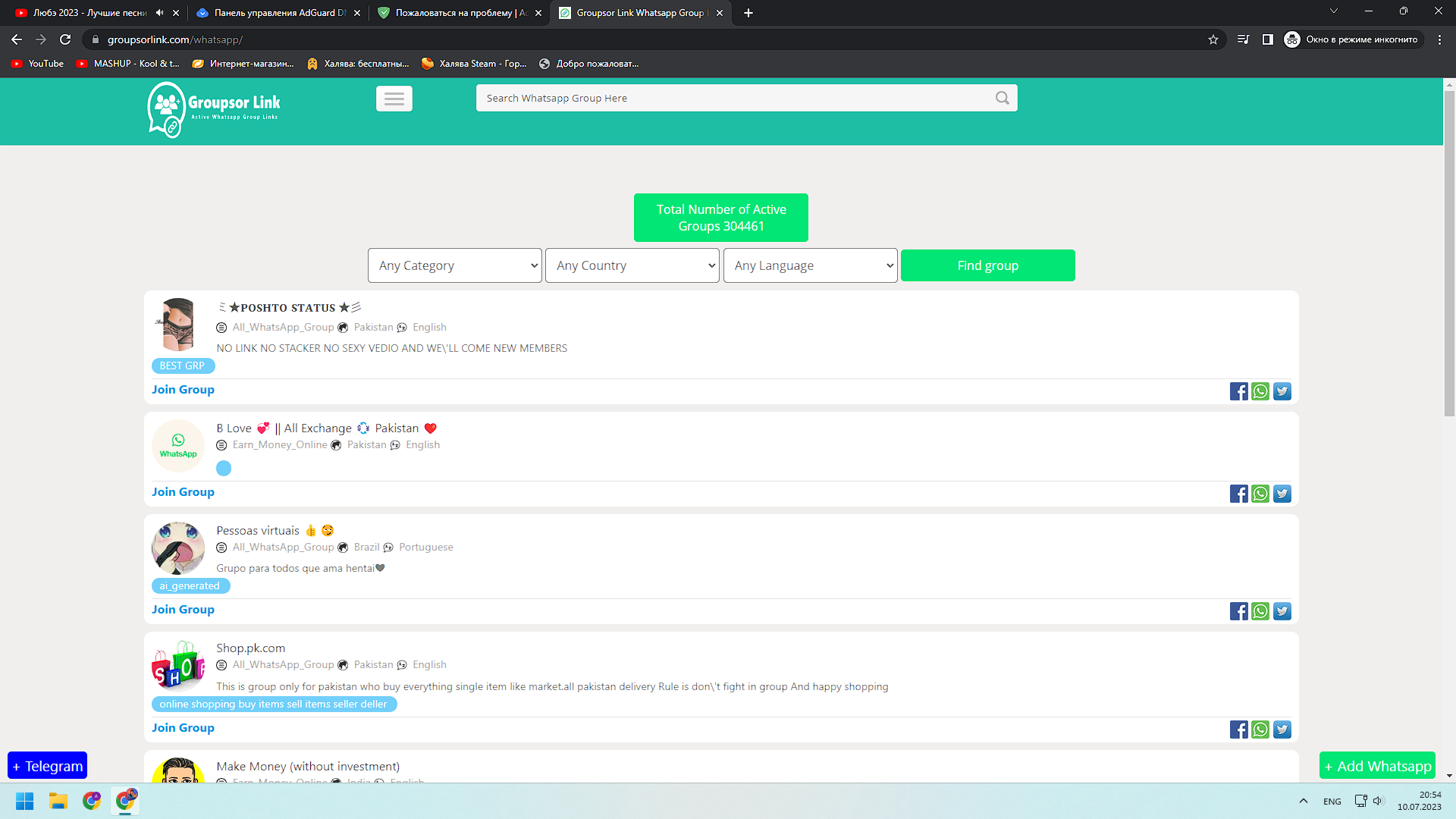Share Pessoas virtuais group on Twitter
The width and height of the screenshot is (1456, 819).
pyautogui.click(x=1282, y=611)
